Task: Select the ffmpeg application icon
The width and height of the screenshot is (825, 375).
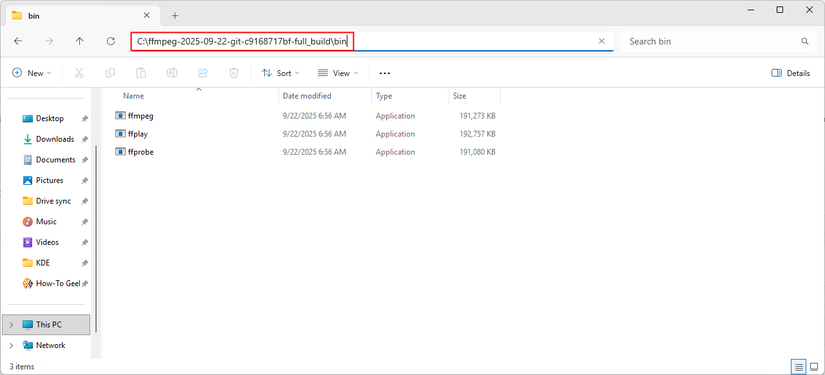Action: tap(120, 115)
